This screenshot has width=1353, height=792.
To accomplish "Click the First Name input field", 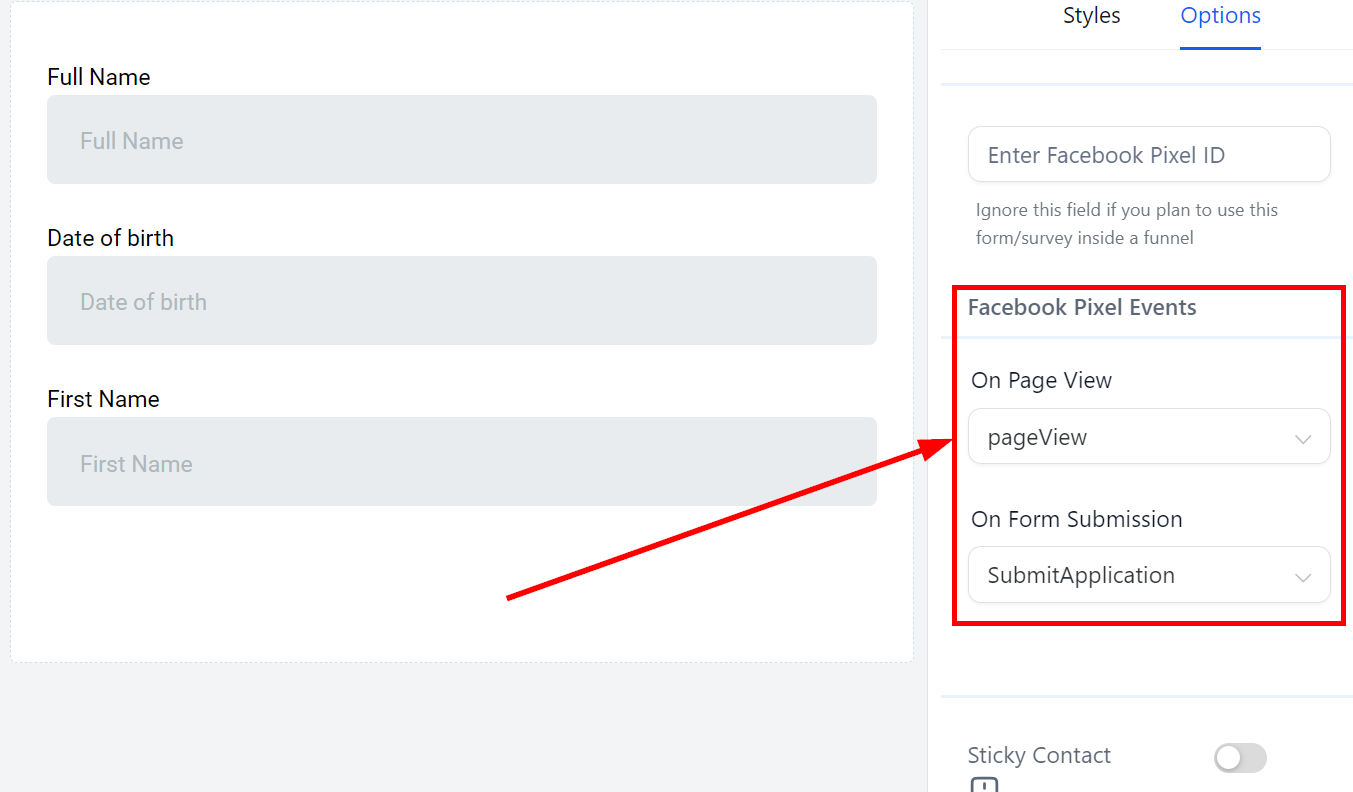I will (x=461, y=462).
